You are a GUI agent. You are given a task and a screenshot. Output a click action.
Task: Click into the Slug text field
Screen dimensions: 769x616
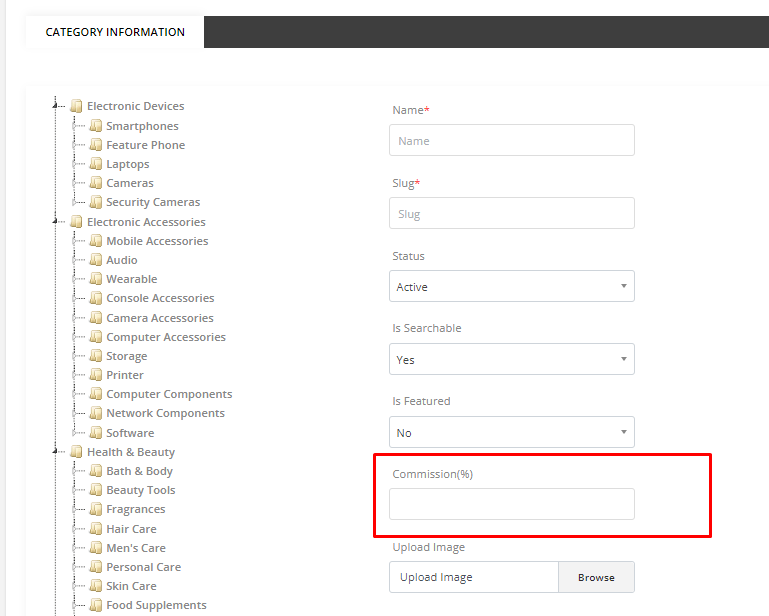coord(511,214)
